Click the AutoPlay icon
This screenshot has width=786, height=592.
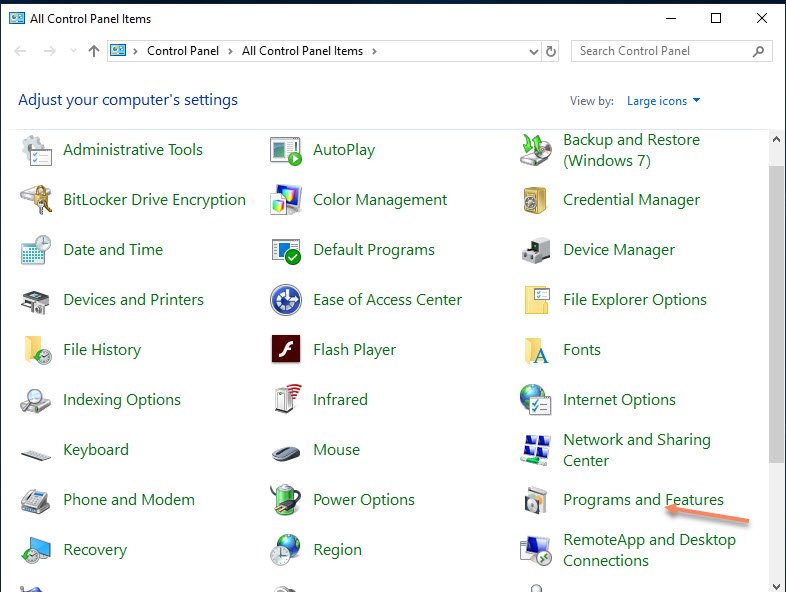286,150
